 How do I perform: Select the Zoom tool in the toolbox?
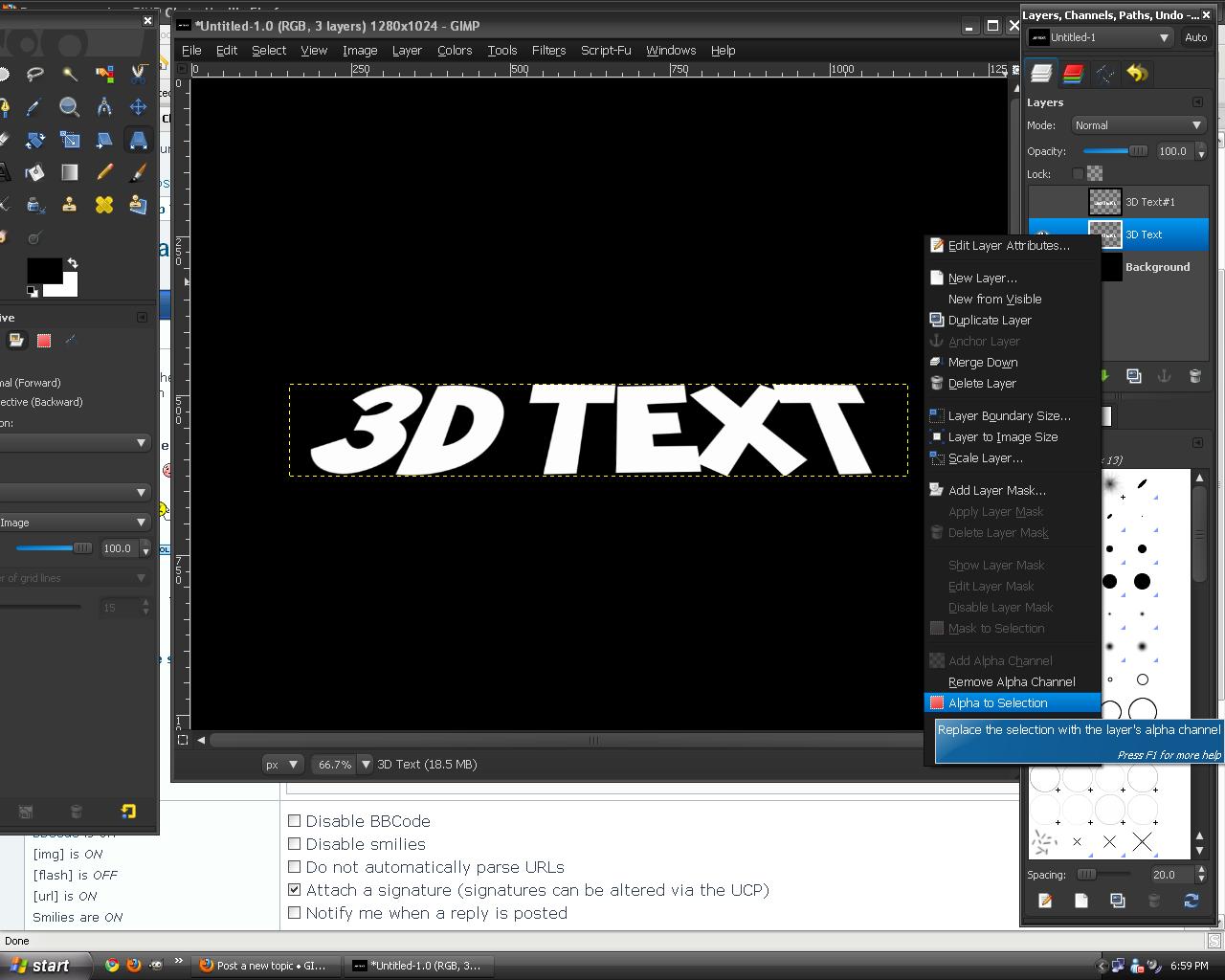point(69,107)
